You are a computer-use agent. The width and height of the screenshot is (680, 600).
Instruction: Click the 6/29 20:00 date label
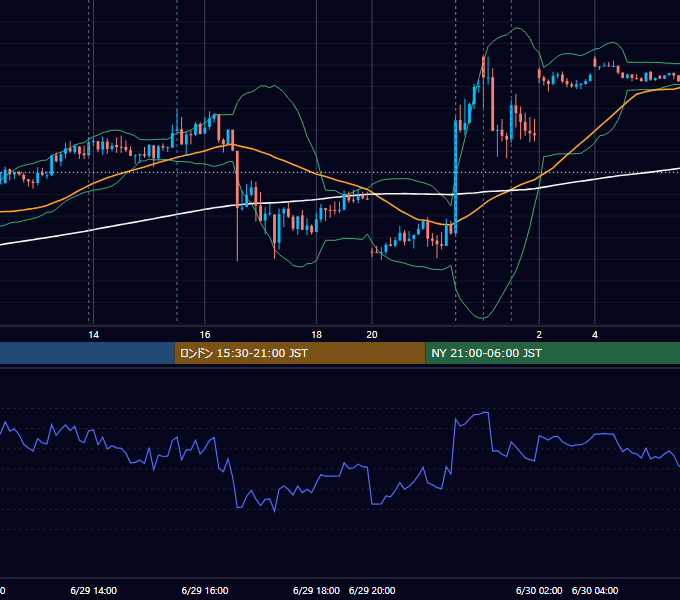(x=372, y=590)
